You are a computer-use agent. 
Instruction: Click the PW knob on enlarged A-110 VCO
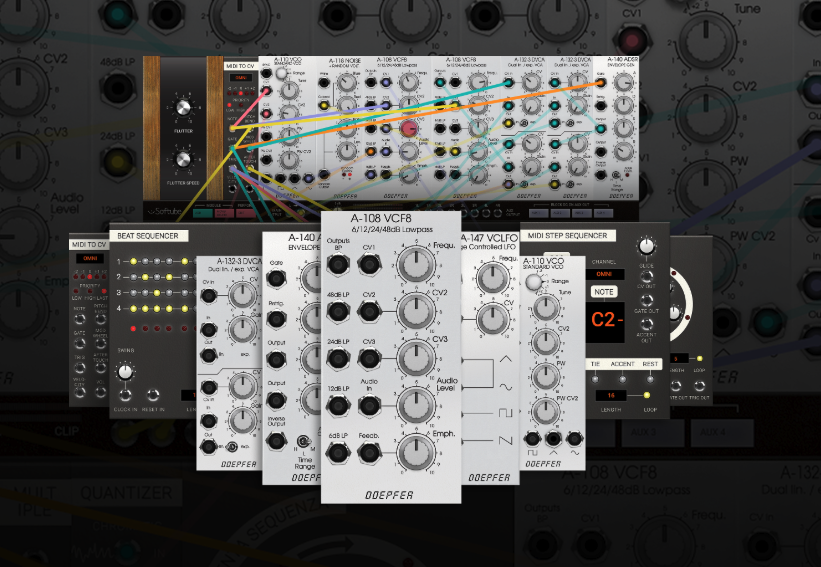point(546,376)
